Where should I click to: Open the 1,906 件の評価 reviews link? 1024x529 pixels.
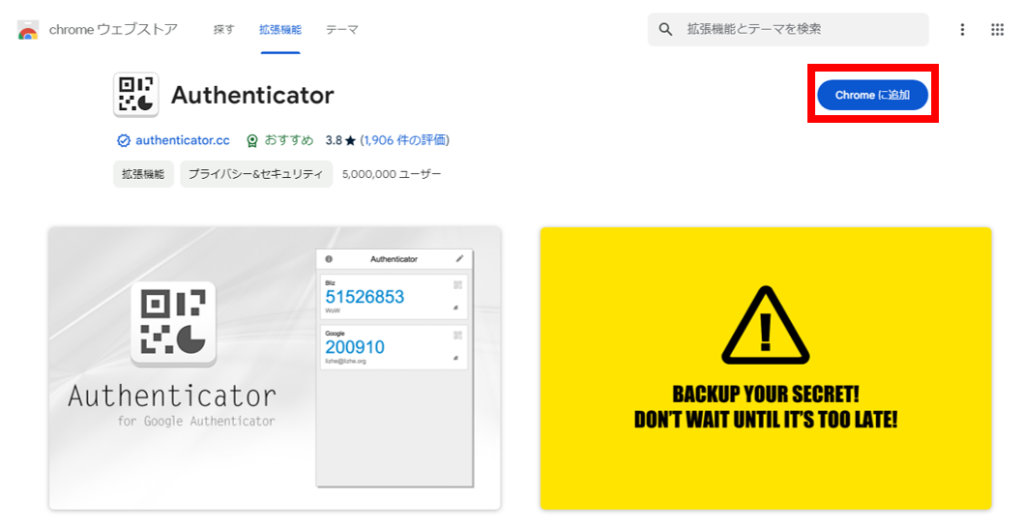click(405, 140)
